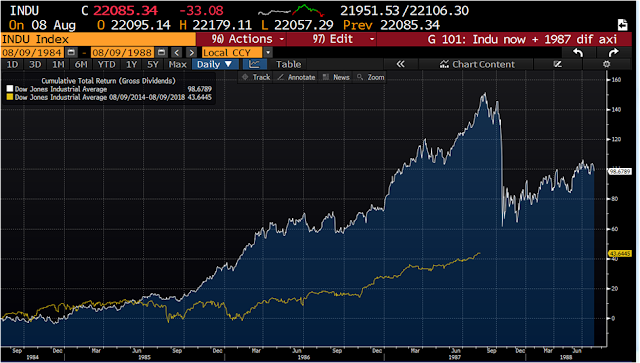Select the 1M range tab

[58, 64]
